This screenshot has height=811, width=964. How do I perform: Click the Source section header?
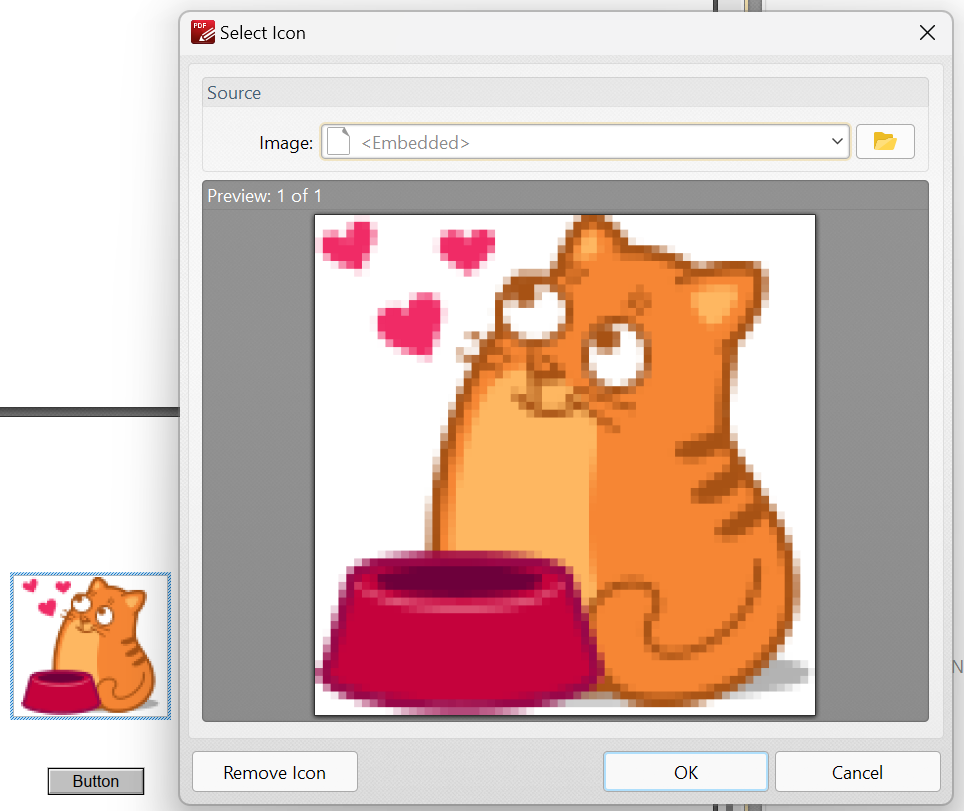pos(234,93)
